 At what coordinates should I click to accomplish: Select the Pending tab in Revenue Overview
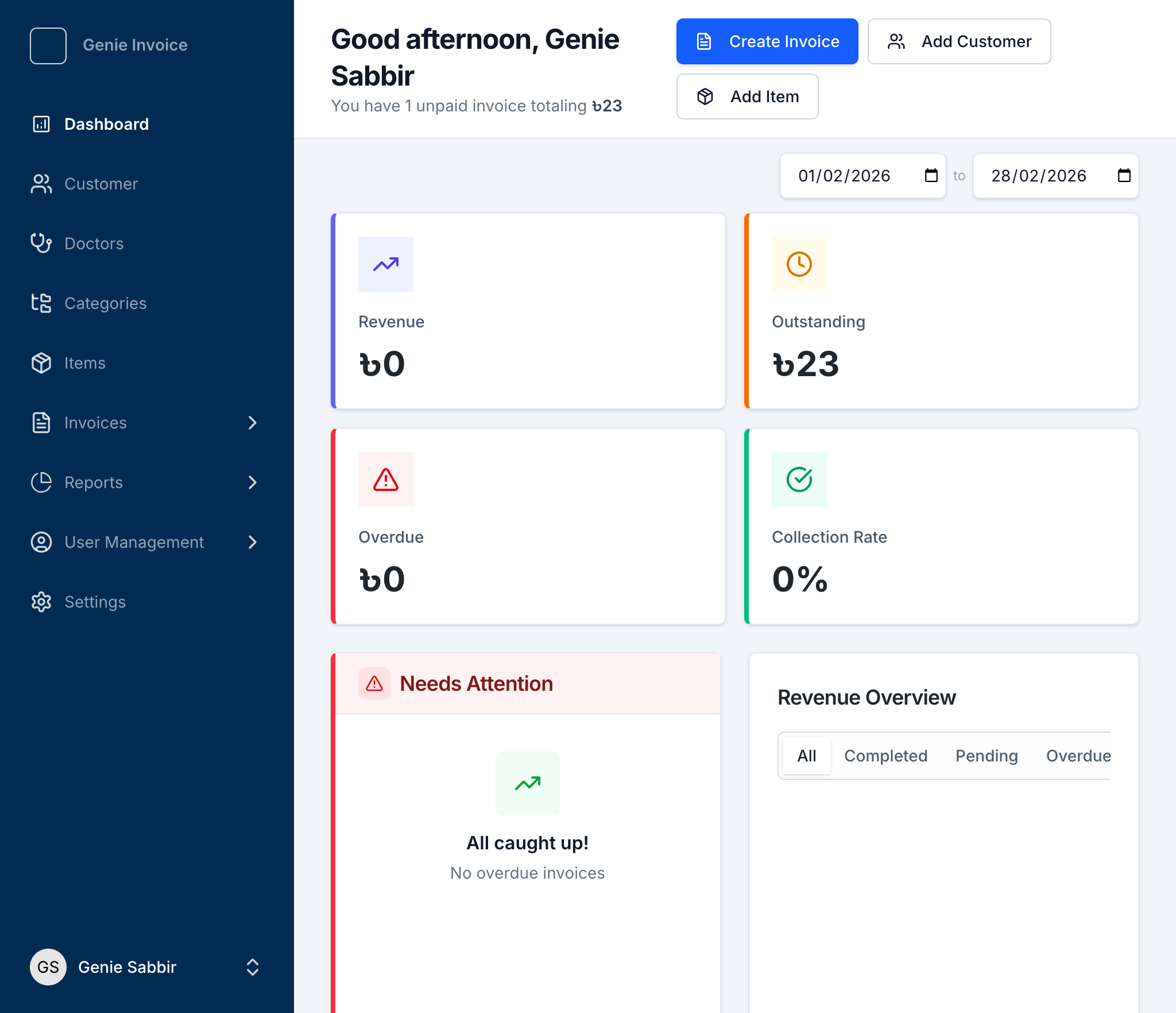[x=986, y=756]
